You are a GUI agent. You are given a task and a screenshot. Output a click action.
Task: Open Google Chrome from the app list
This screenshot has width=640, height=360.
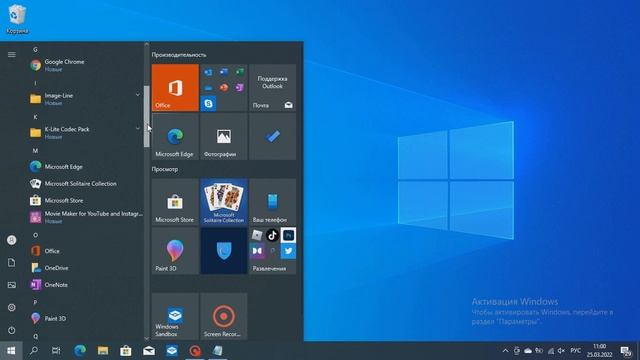coord(86,65)
